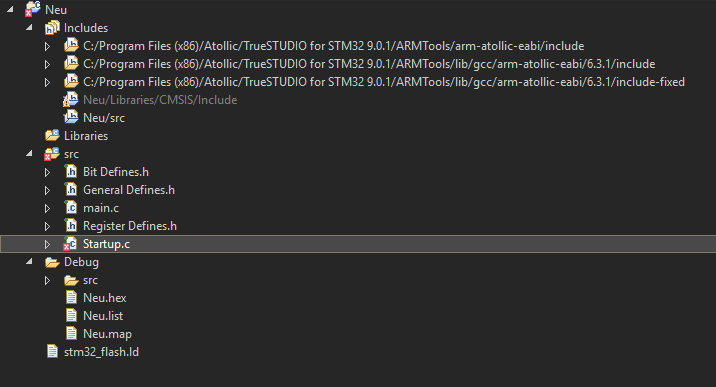Screen dimensions: 716x387
Task: Collapse the Debug folder arrow
Action: 29,261
